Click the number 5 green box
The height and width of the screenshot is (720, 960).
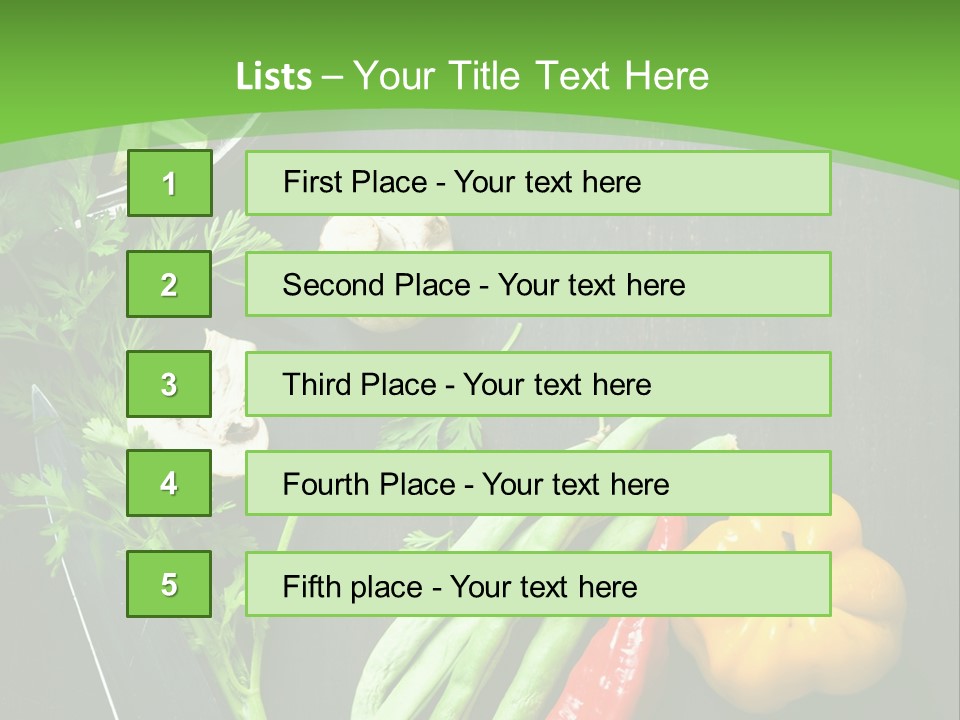(x=169, y=584)
